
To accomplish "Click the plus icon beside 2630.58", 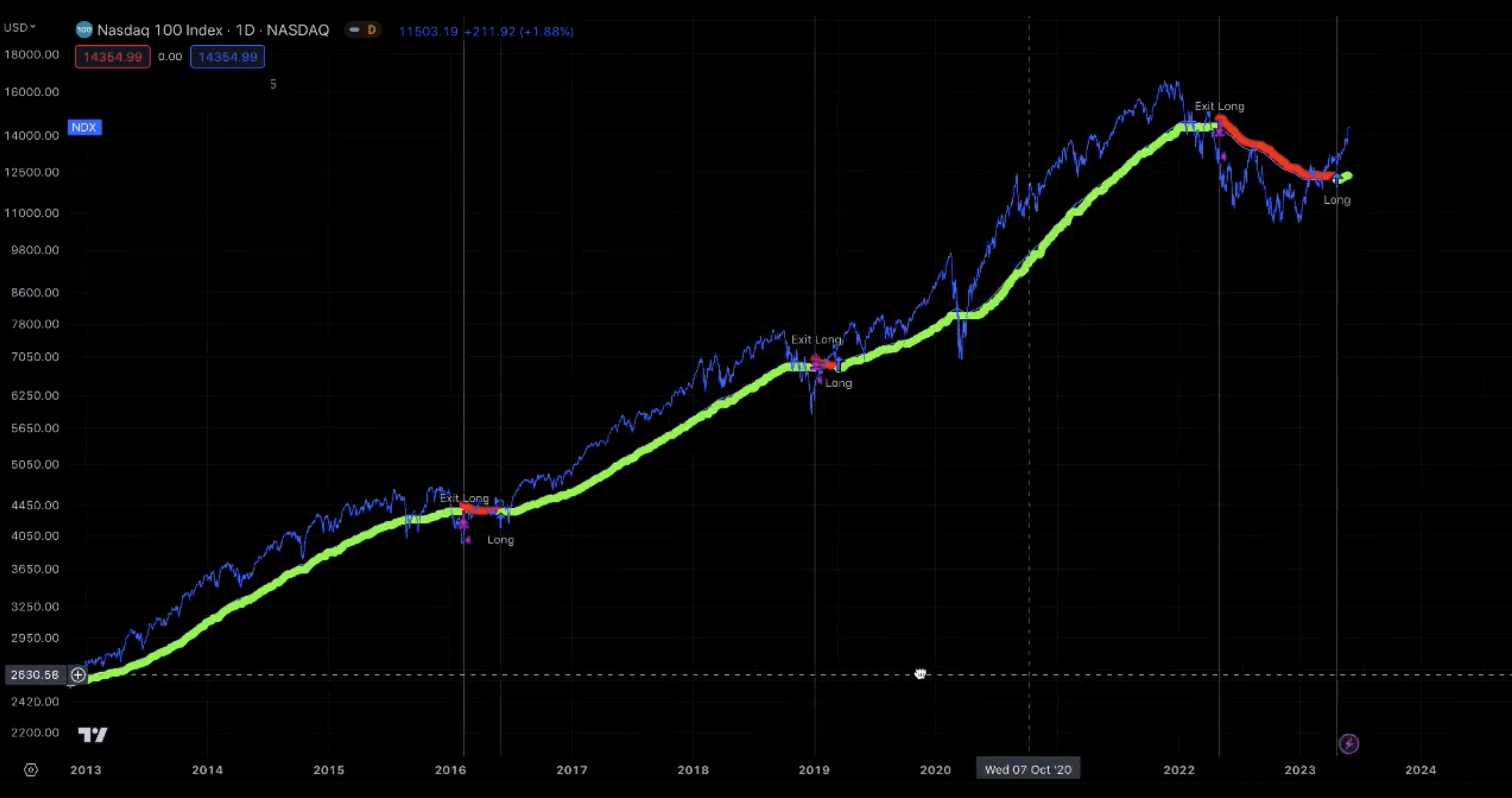I will point(78,675).
